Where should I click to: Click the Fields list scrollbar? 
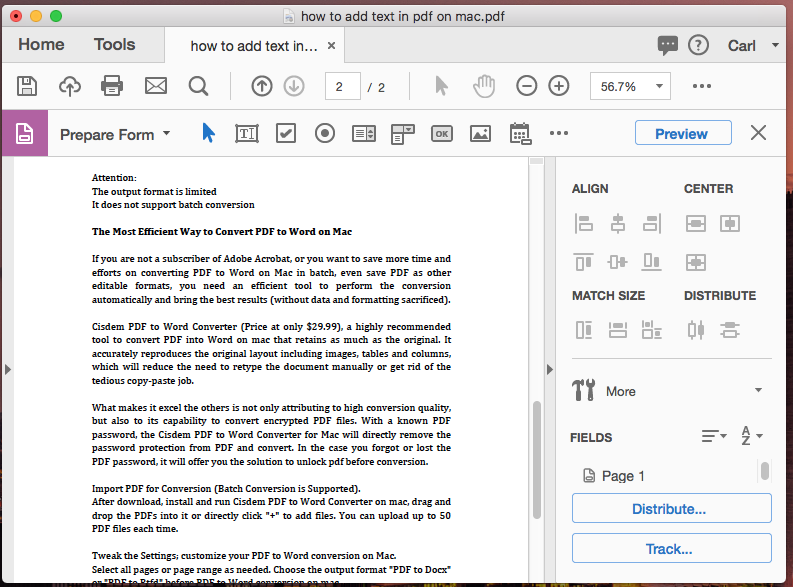pyautogui.click(x=765, y=471)
